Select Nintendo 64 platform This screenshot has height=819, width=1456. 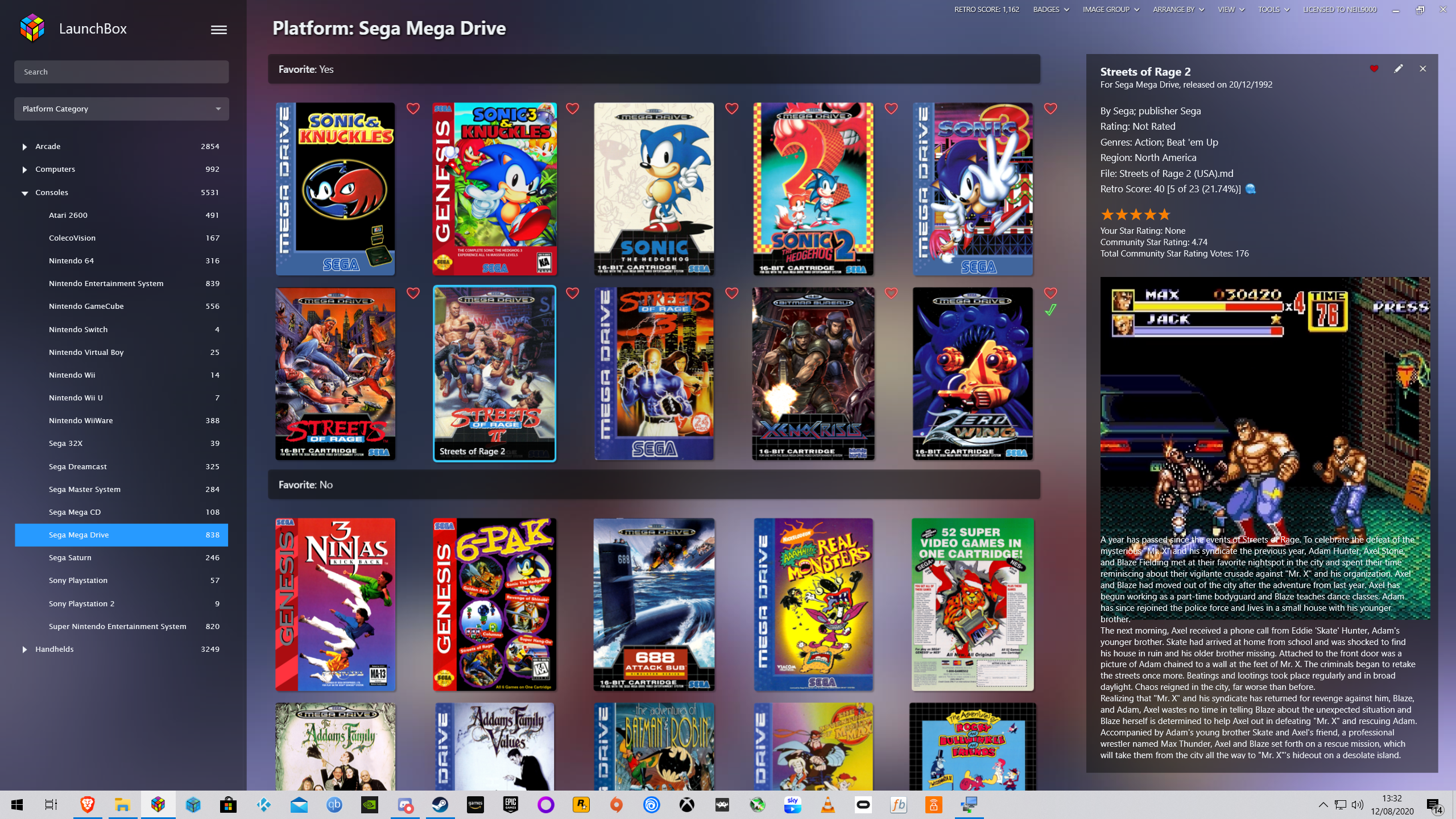[x=121, y=260]
